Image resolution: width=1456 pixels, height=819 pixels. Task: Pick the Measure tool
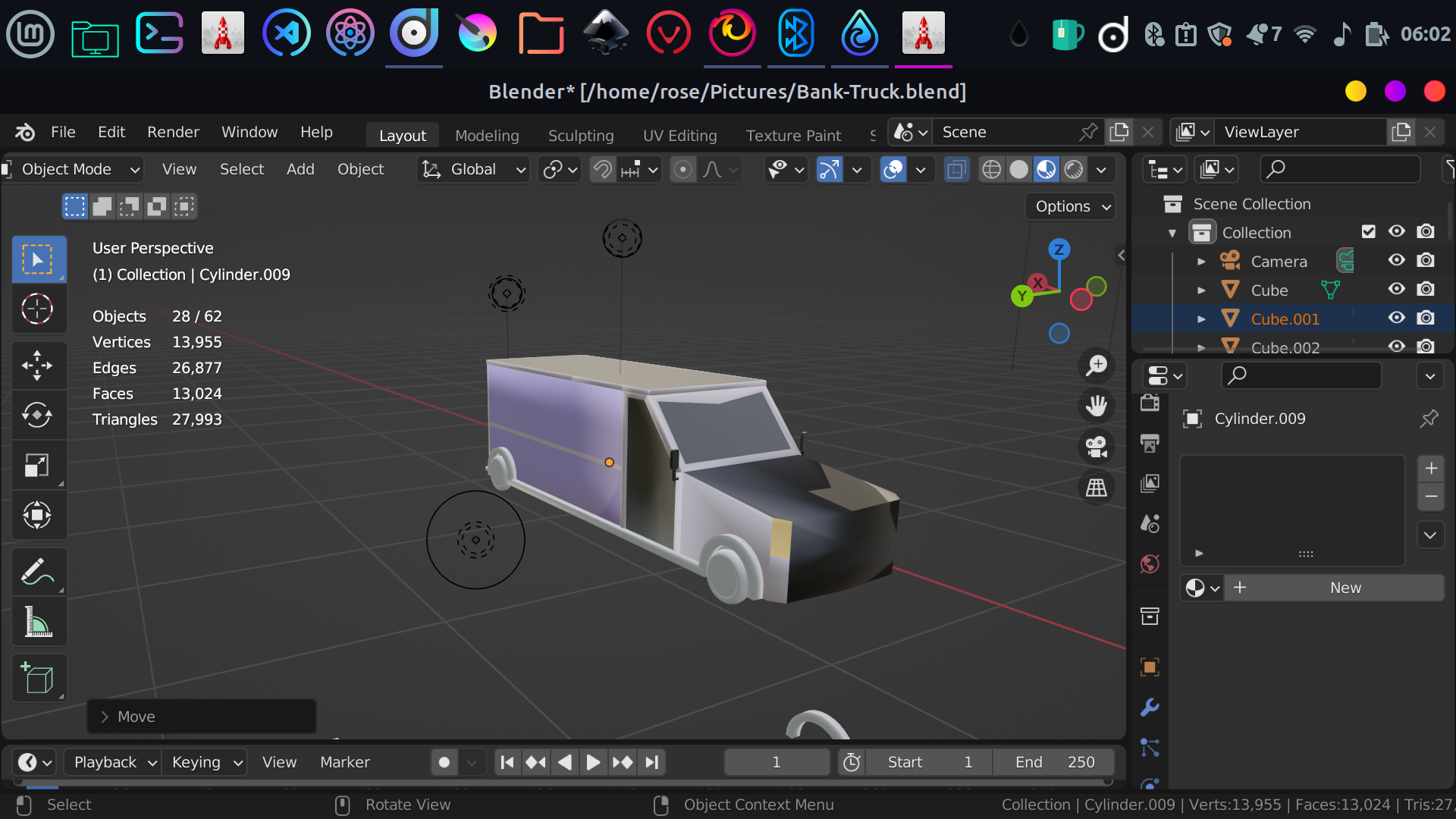[37, 622]
